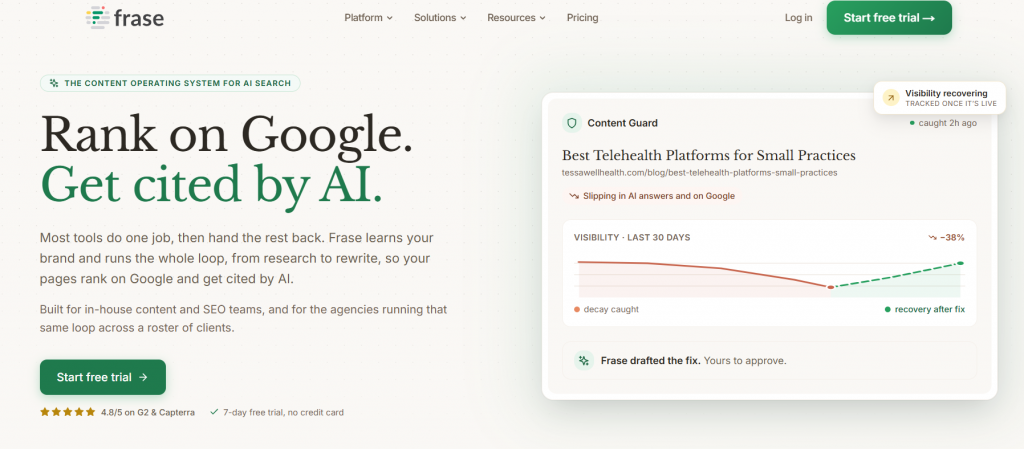
Task: Click the Best Telehealth Platforms title
Action: pyautogui.click(x=709, y=155)
